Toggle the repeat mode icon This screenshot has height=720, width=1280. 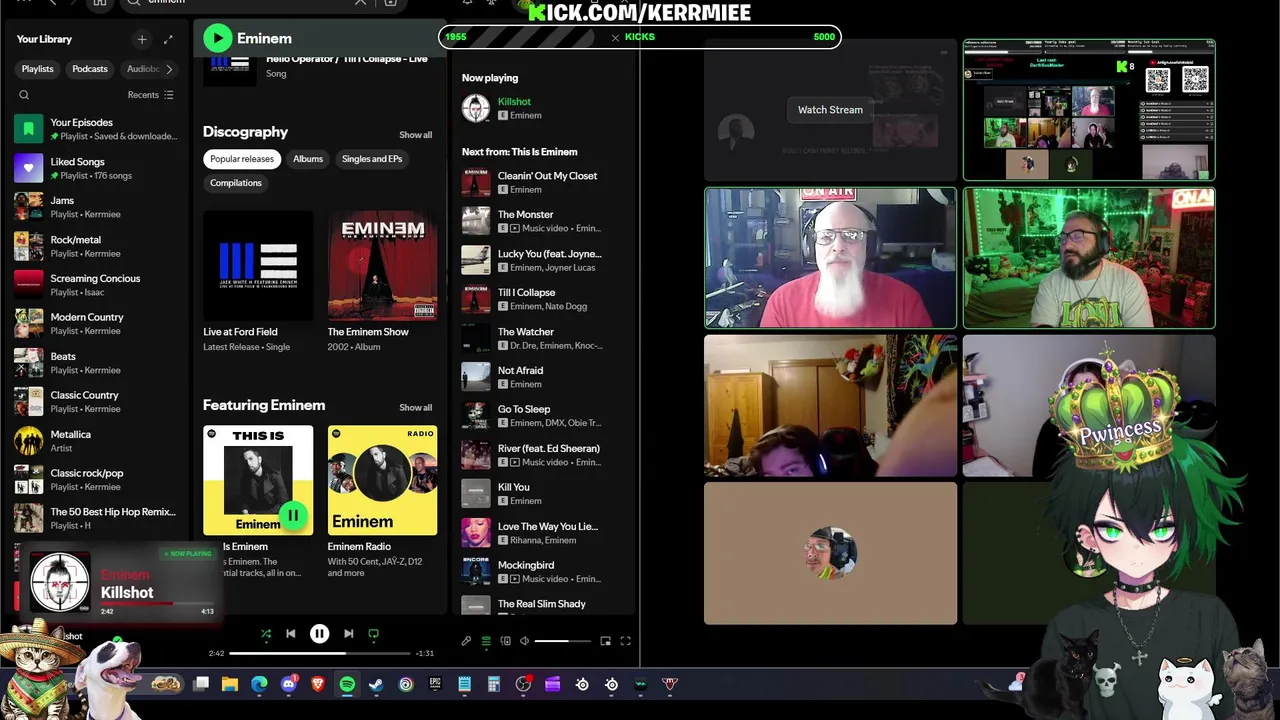[373, 633]
